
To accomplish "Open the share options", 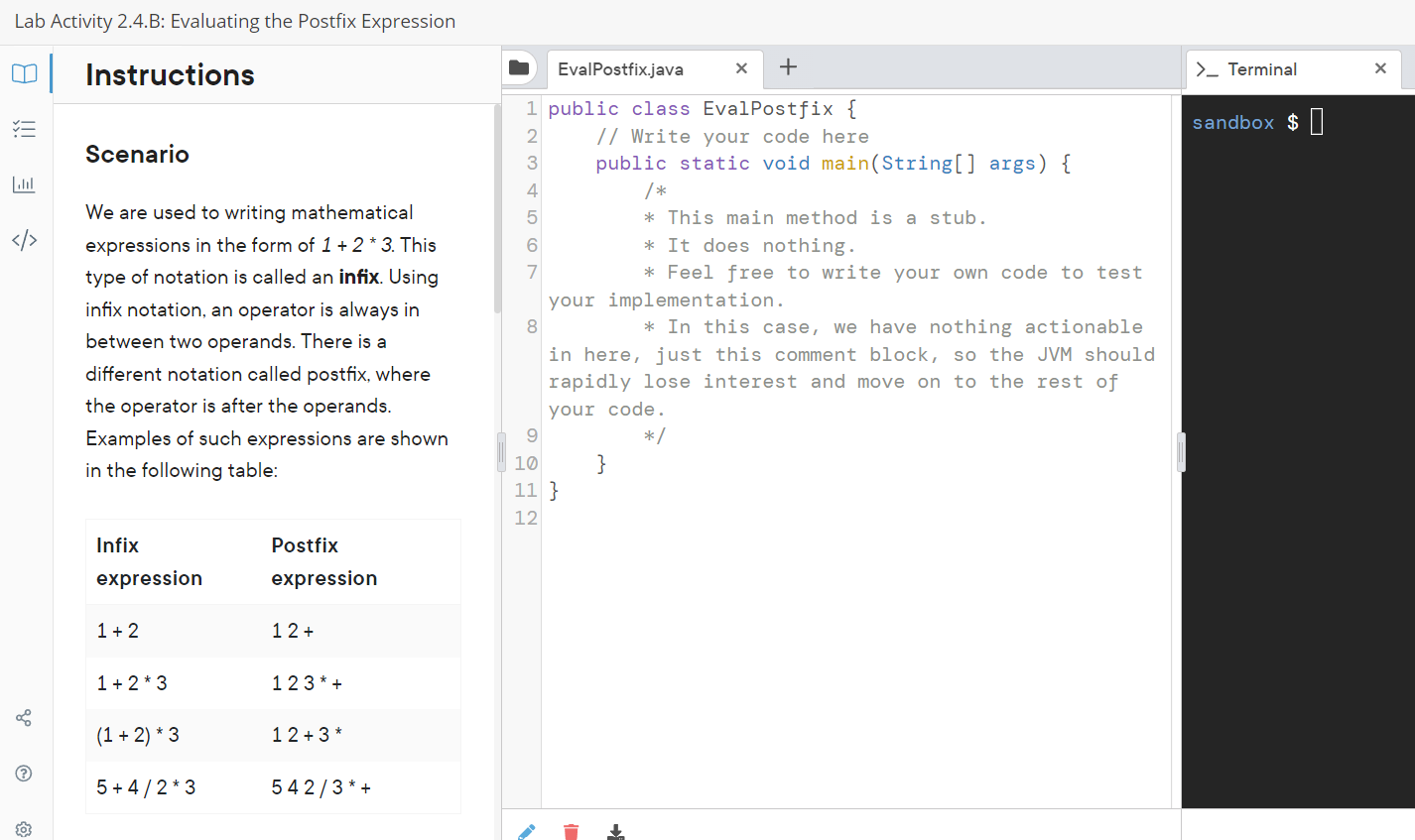I will click(24, 717).
